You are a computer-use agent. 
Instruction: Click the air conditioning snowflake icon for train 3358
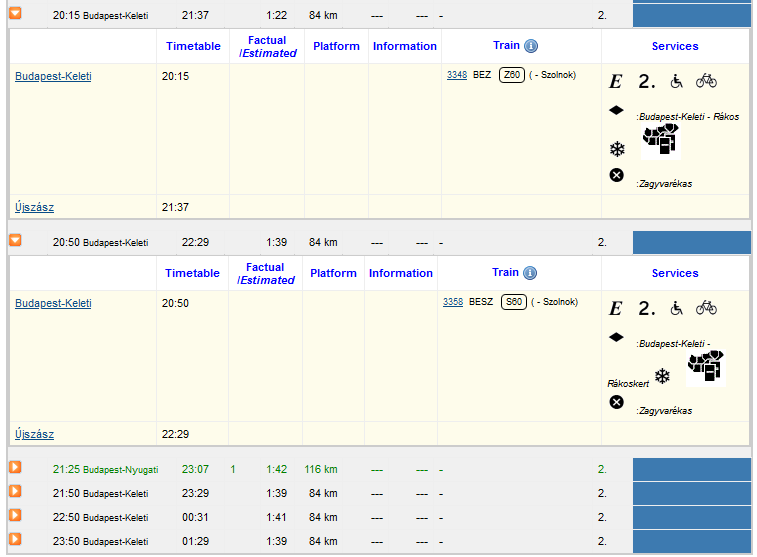pyautogui.click(x=662, y=376)
